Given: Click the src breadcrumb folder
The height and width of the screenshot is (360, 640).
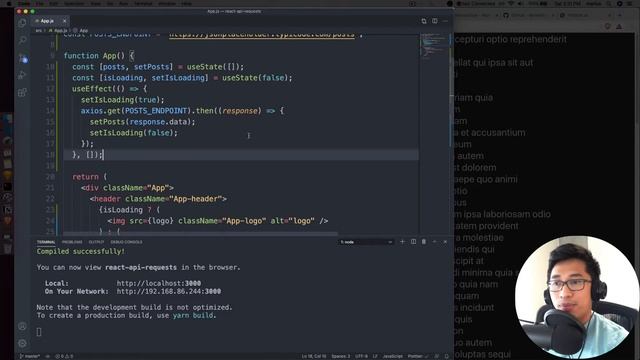Looking at the screenshot, I should 38,31.
